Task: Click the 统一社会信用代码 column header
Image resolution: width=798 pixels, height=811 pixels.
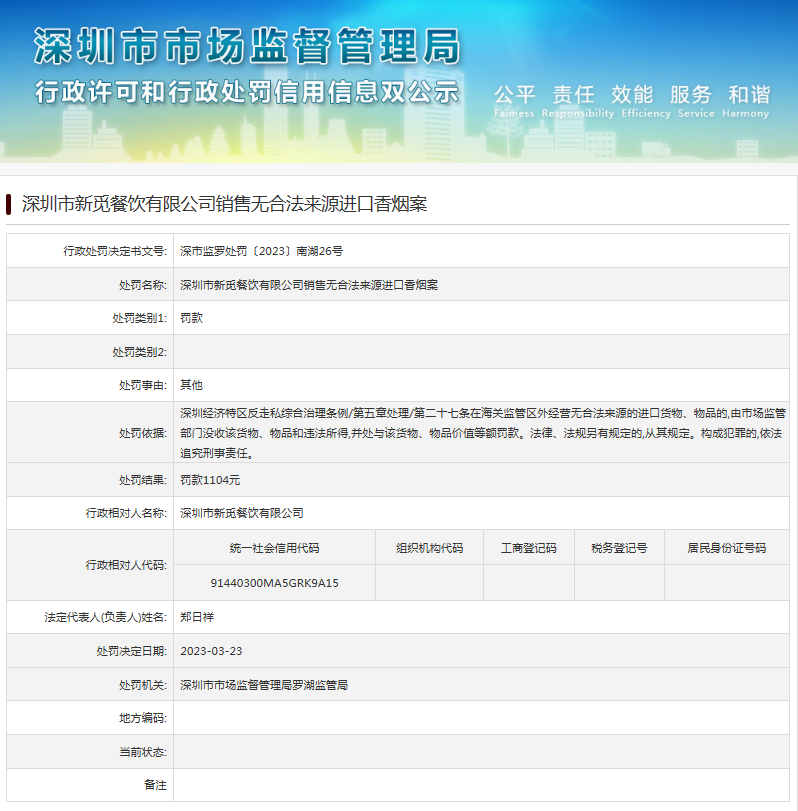Action: tap(274, 548)
